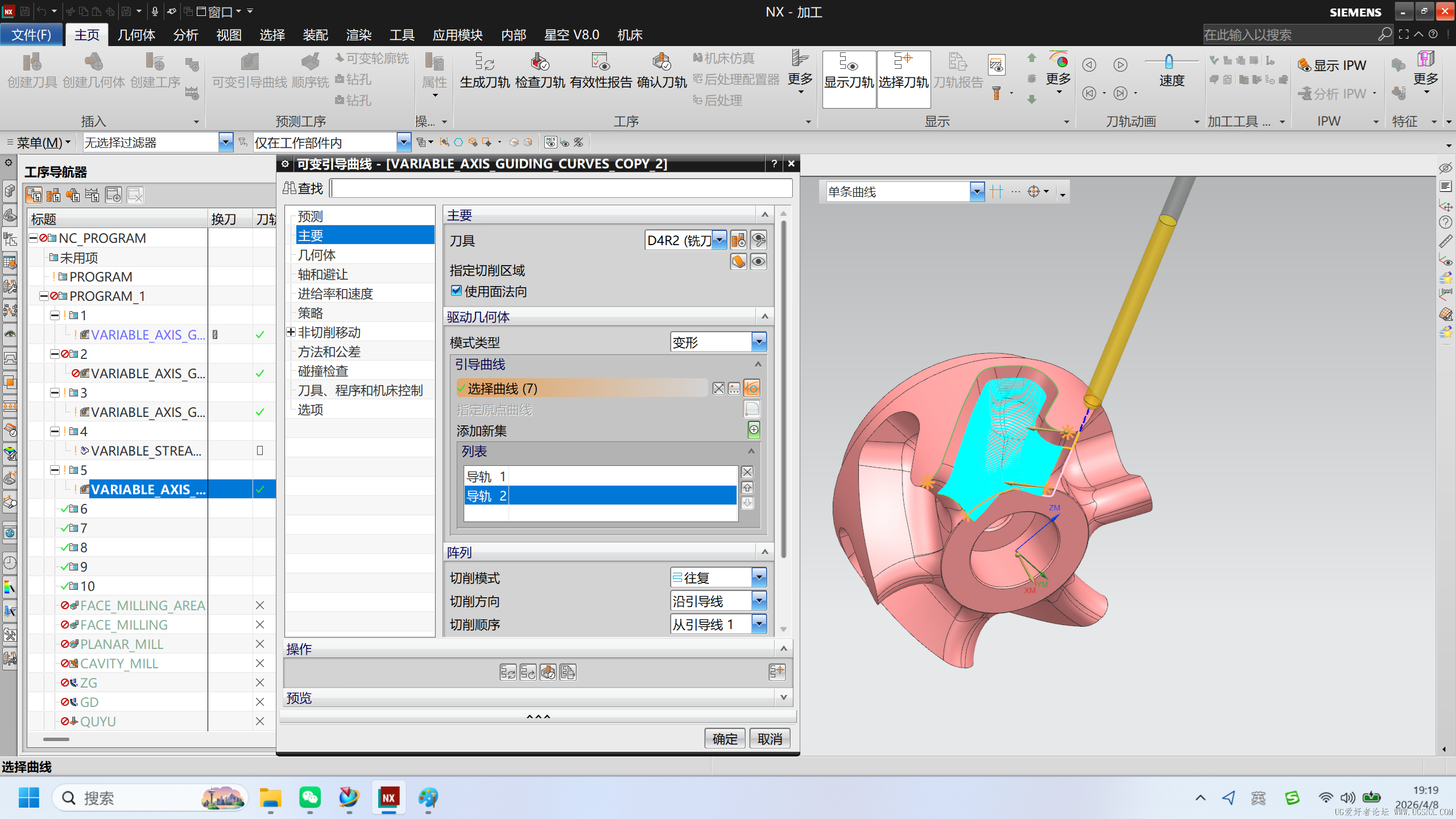Open File Explorer from the taskbar

(x=271, y=797)
